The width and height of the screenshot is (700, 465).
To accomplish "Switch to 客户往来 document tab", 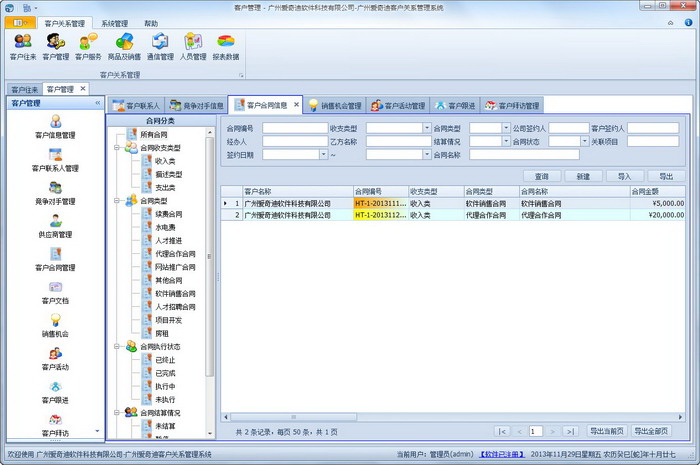I will [x=25, y=89].
